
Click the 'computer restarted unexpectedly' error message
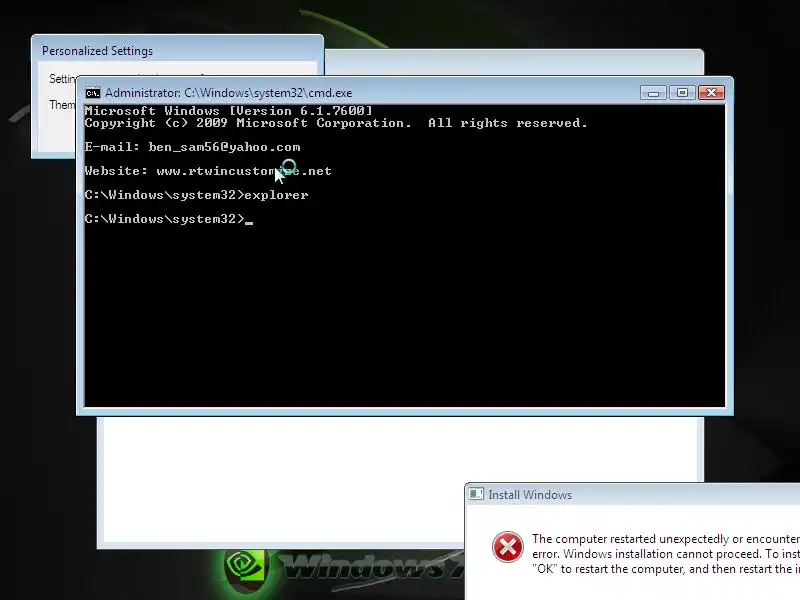pos(666,554)
